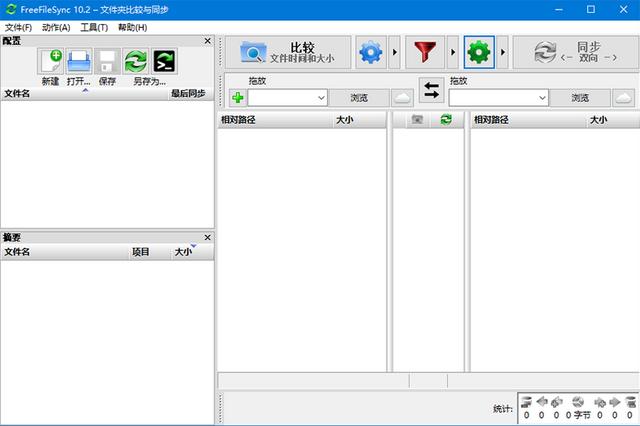
Task: Click the 打开 (Open) configuration icon
Action: click(79, 61)
